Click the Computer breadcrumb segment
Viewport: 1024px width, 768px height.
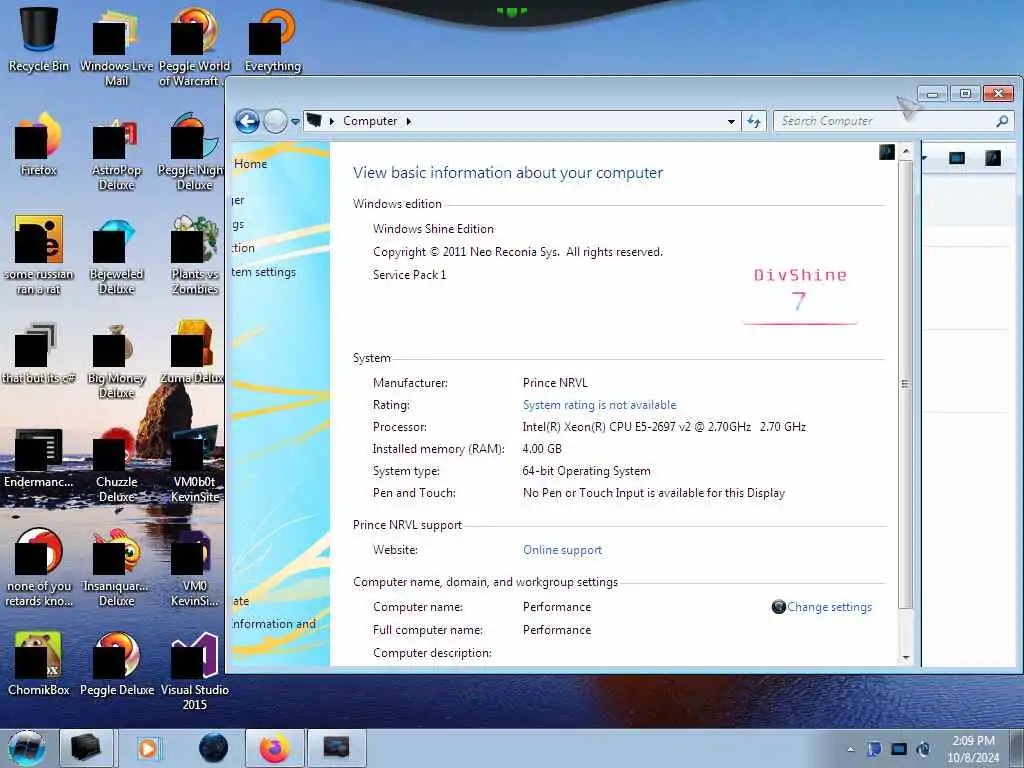tap(370, 121)
